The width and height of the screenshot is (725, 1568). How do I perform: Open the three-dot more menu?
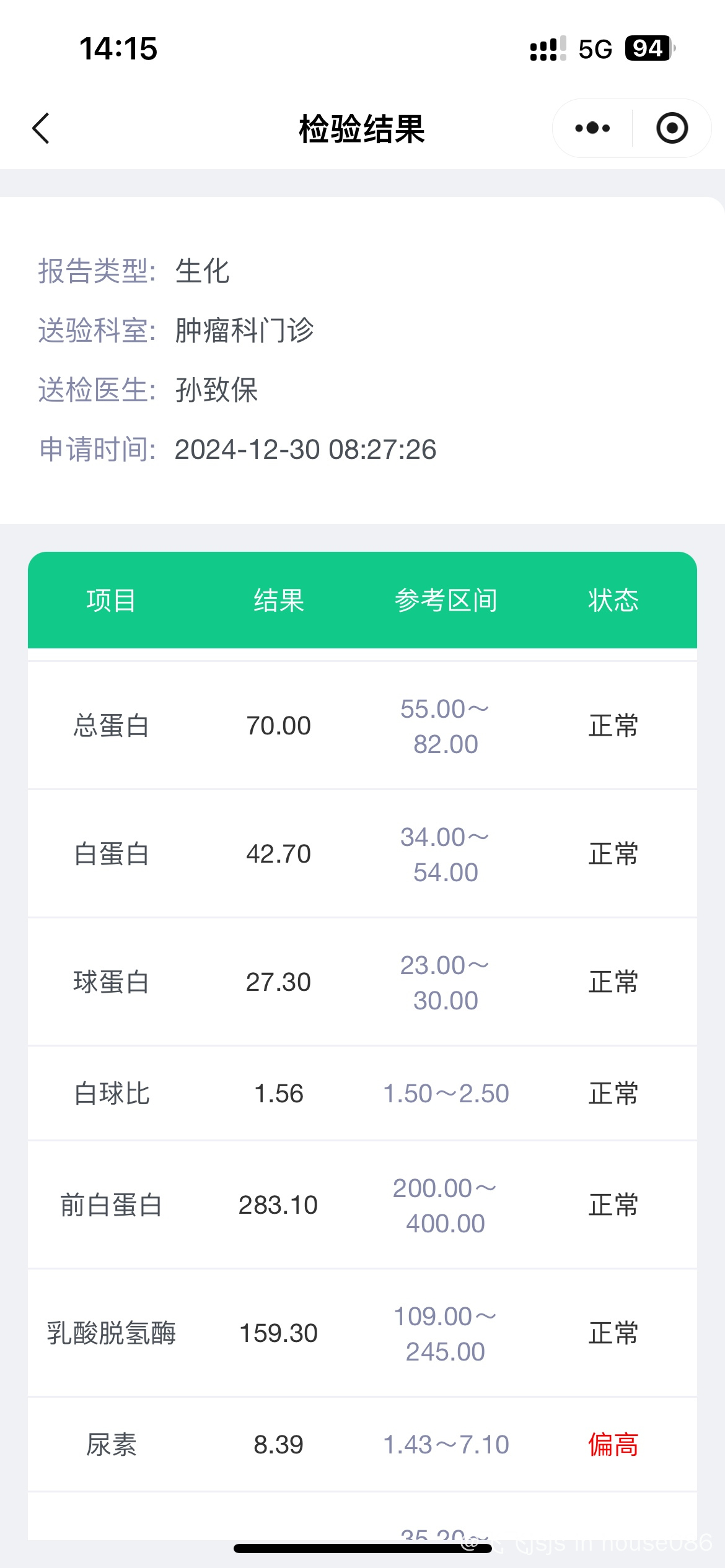coord(592,129)
